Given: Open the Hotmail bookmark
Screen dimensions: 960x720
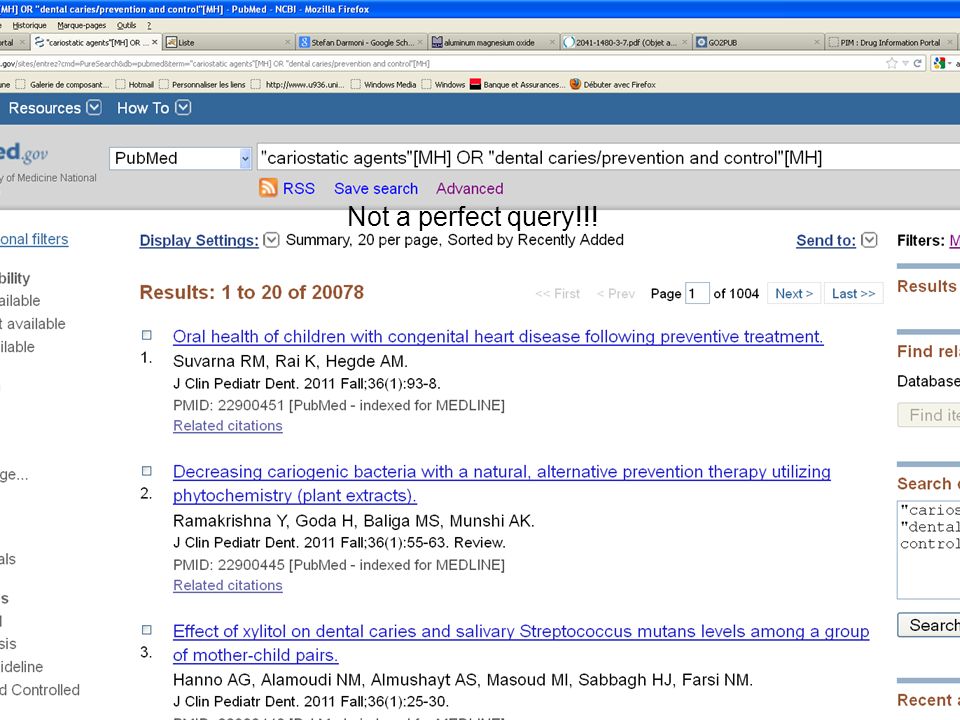Looking at the screenshot, I should [135, 84].
